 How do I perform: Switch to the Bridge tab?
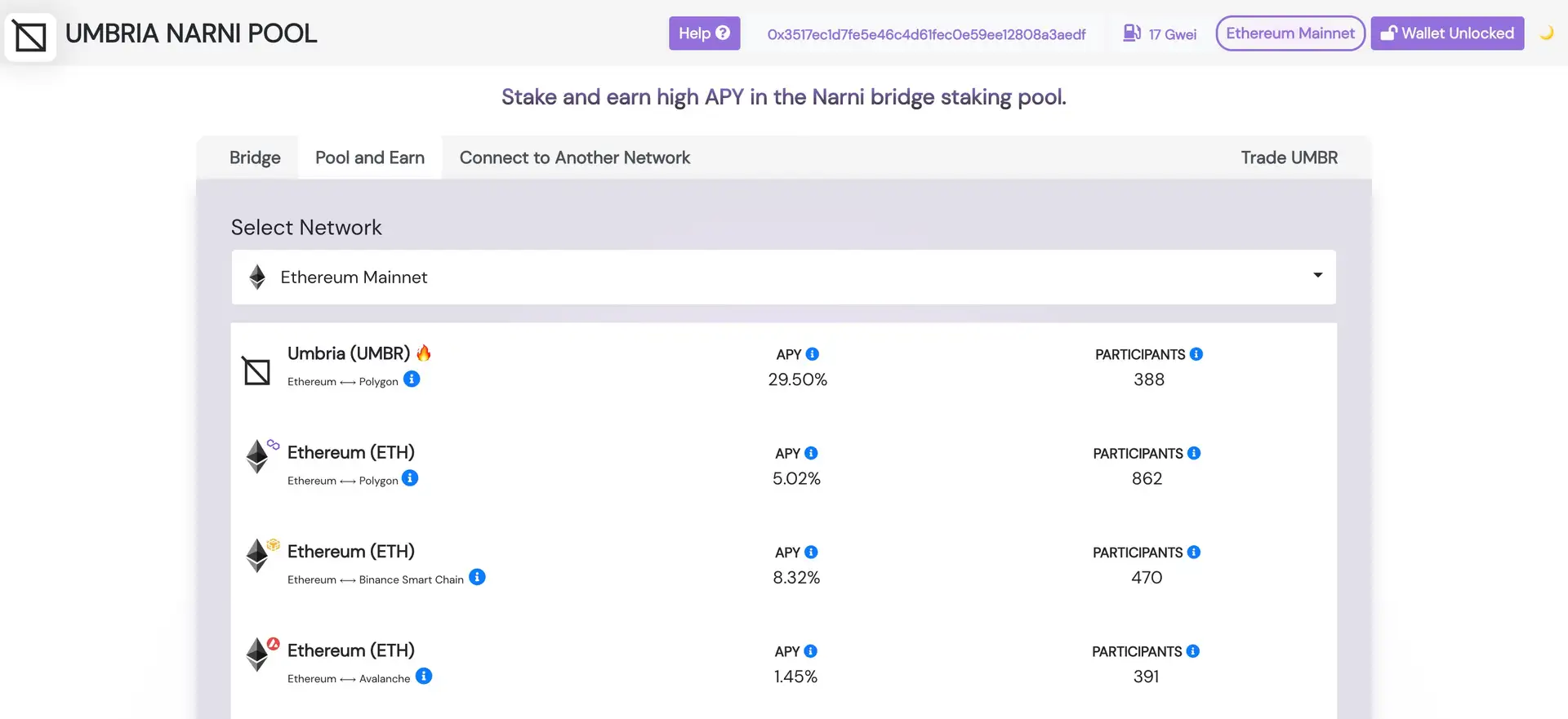click(x=255, y=158)
